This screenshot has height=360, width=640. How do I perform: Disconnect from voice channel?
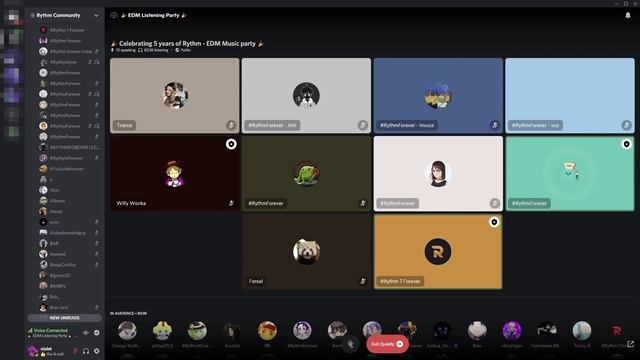pyautogui.click(x=96, y=333)
